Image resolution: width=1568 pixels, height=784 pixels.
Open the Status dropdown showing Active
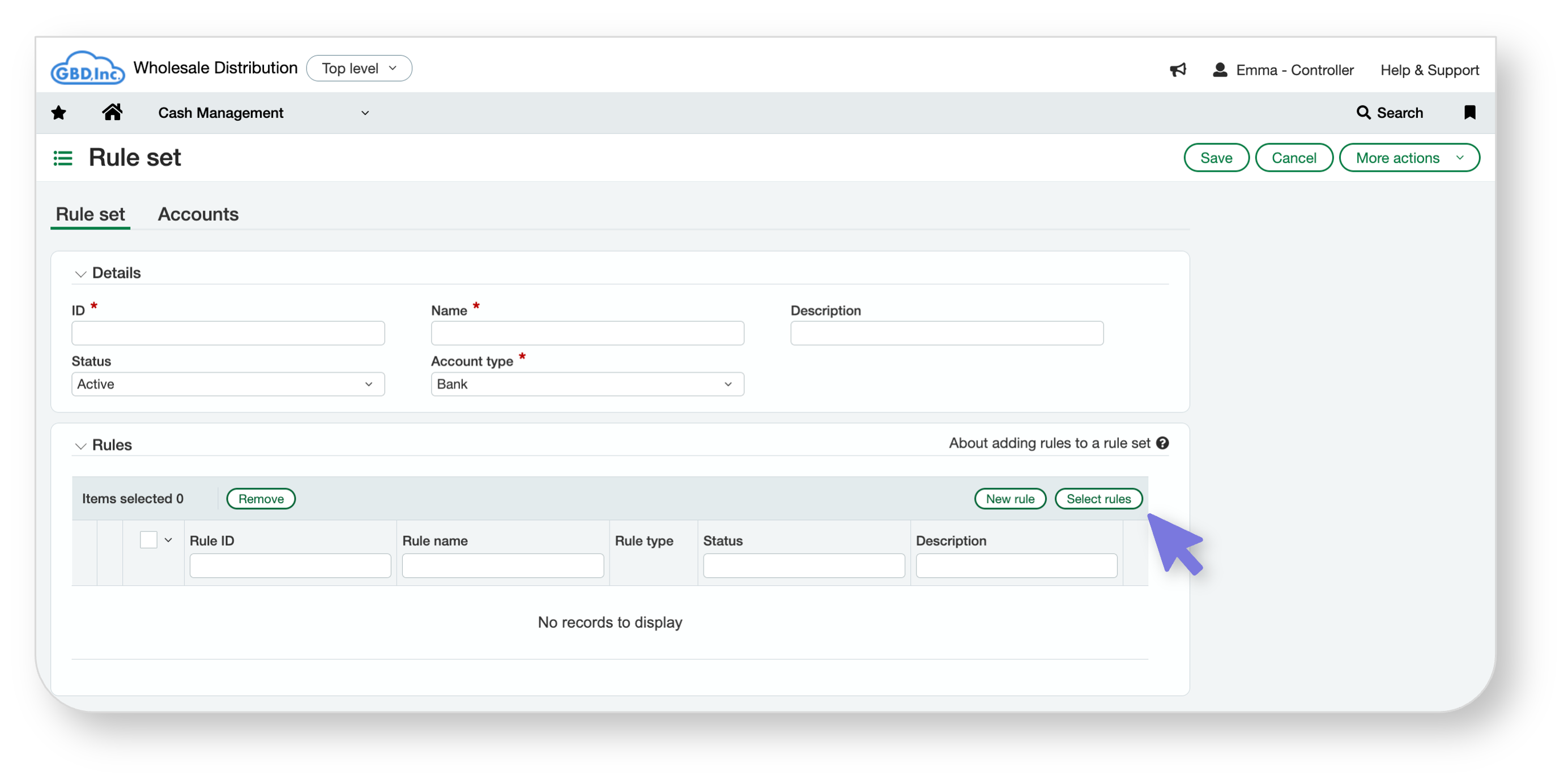tap(228, 384)
